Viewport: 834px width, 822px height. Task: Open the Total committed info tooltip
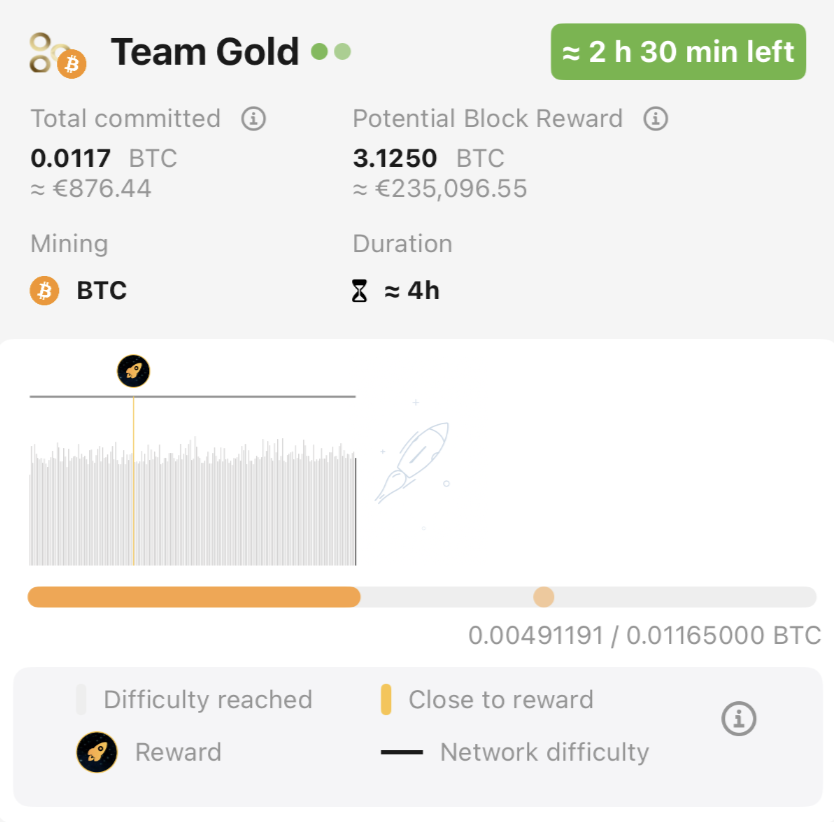click(253, 119)
